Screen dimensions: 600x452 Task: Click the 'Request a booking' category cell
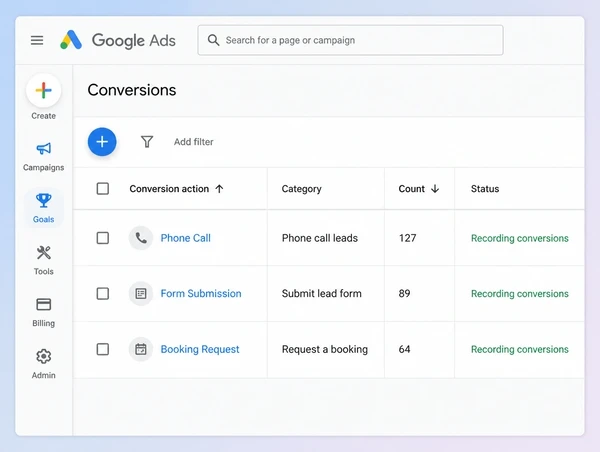pos(325,349)
